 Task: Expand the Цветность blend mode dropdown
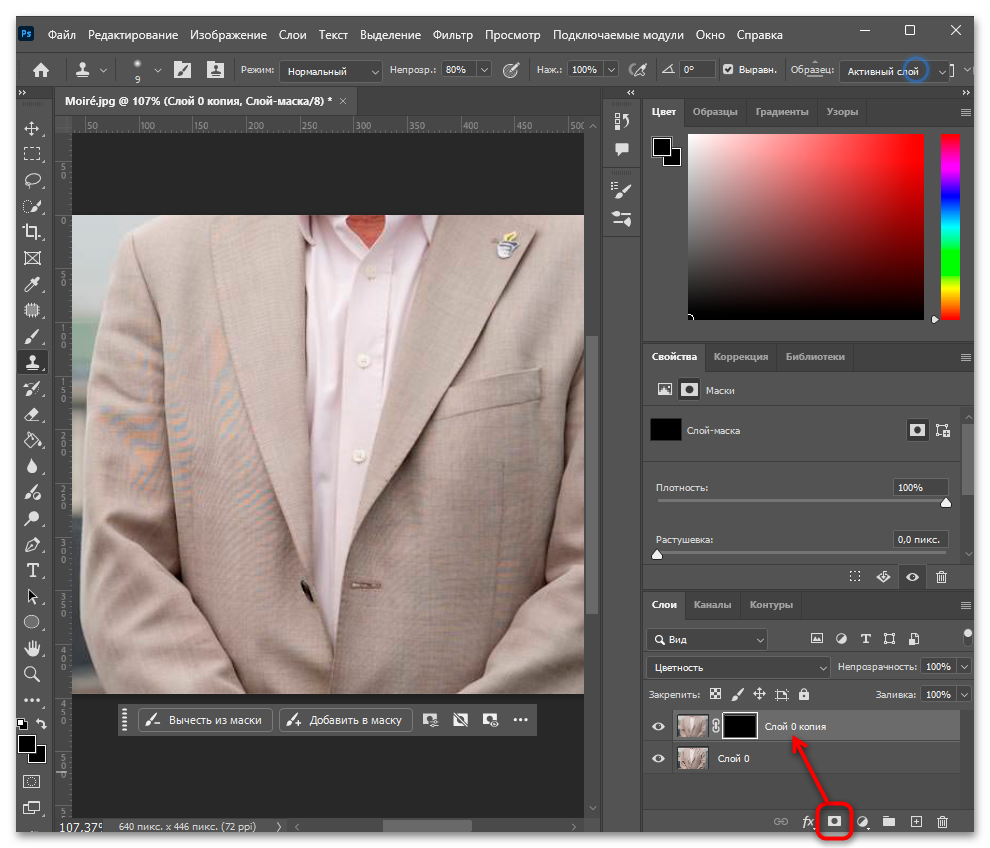tap(737, 667)
